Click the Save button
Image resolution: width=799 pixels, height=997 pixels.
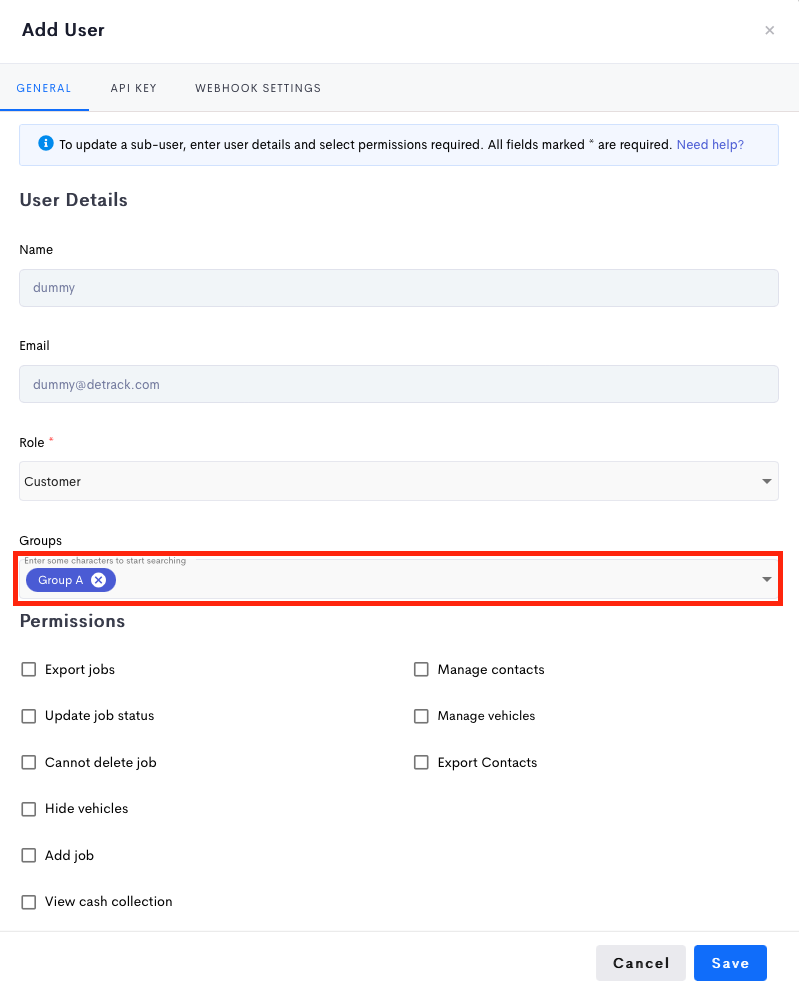pos(730,963)
